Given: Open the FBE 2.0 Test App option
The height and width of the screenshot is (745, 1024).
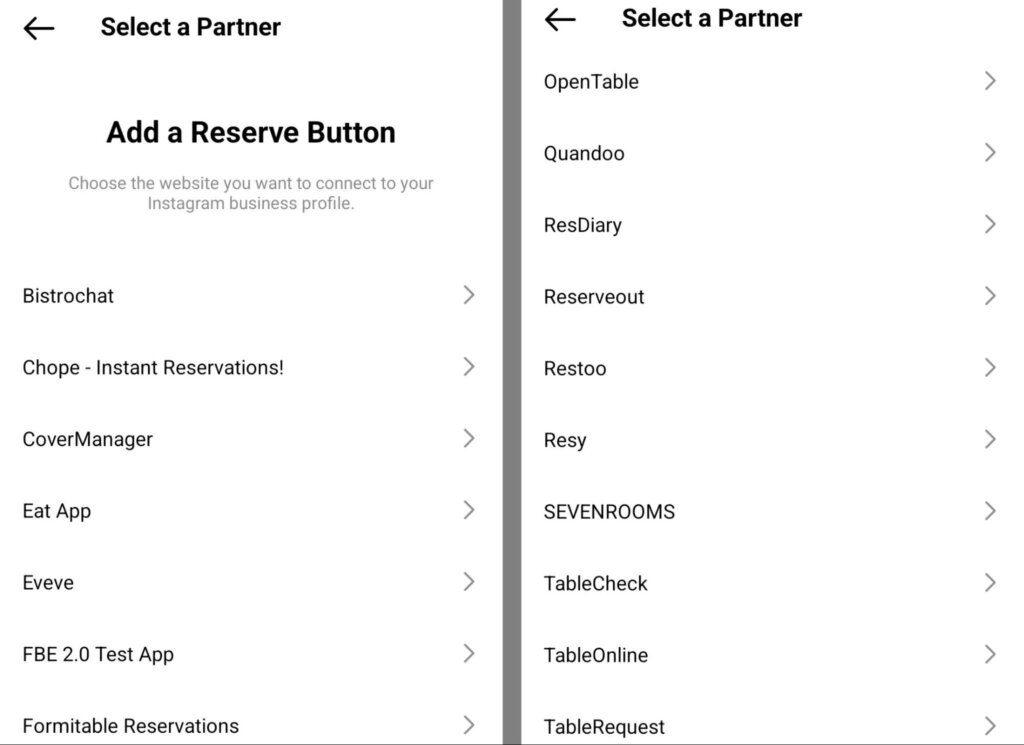Looking at the screenshot, I should pos(98,655).
